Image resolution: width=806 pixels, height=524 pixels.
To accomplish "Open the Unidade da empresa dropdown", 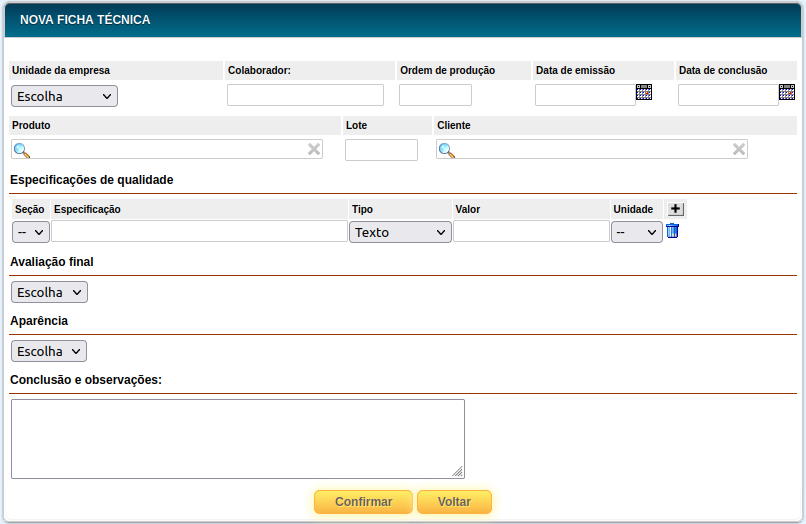I will pyautogui.click(x=64, y=96).
